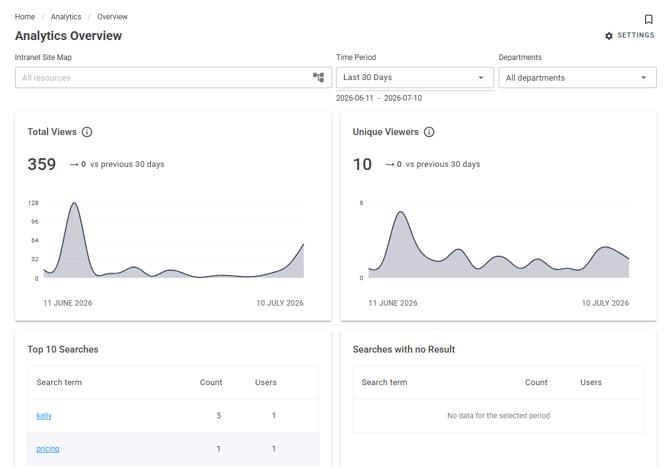Click the bookmark icon at top right
Screen dimensions: 670x467
tap(648, 19)
